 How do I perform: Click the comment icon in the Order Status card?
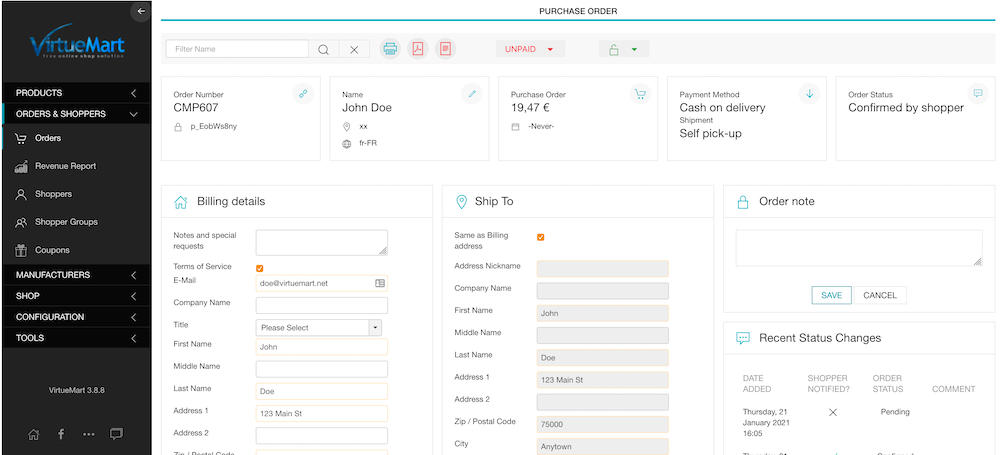[978, 93]
